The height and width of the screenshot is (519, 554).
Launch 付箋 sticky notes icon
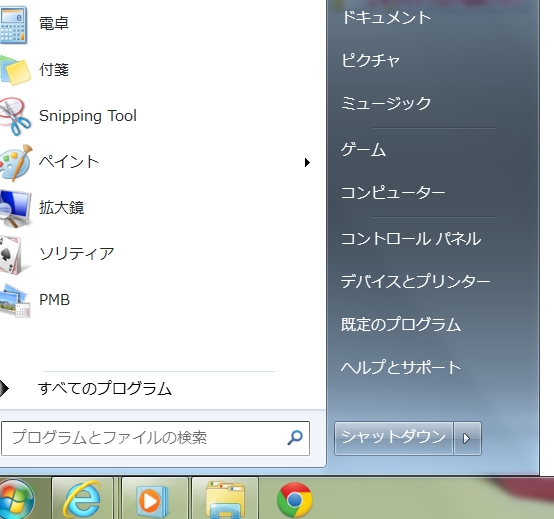tap(15, 70)
